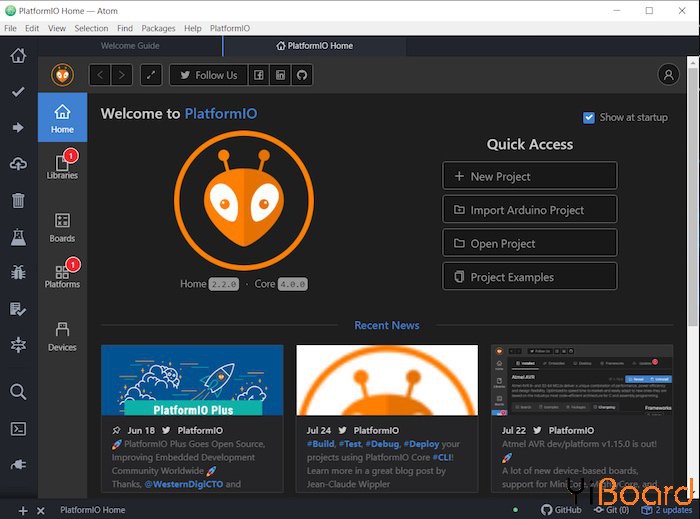Open the Boards section in sidebar
The height and width of the screenshot is (519, 700).
pyautogui.click(x=62, y=228)
